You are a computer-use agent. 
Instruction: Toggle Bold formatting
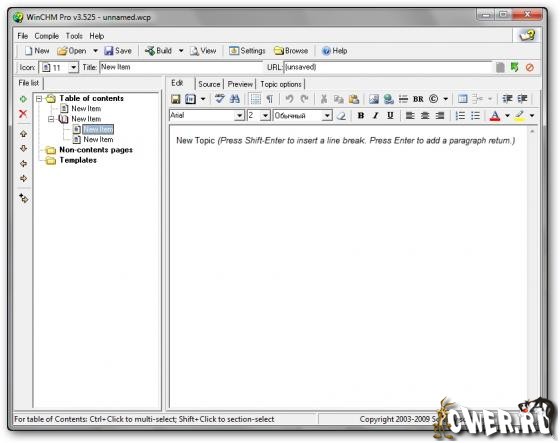click(x=361, y=115)
